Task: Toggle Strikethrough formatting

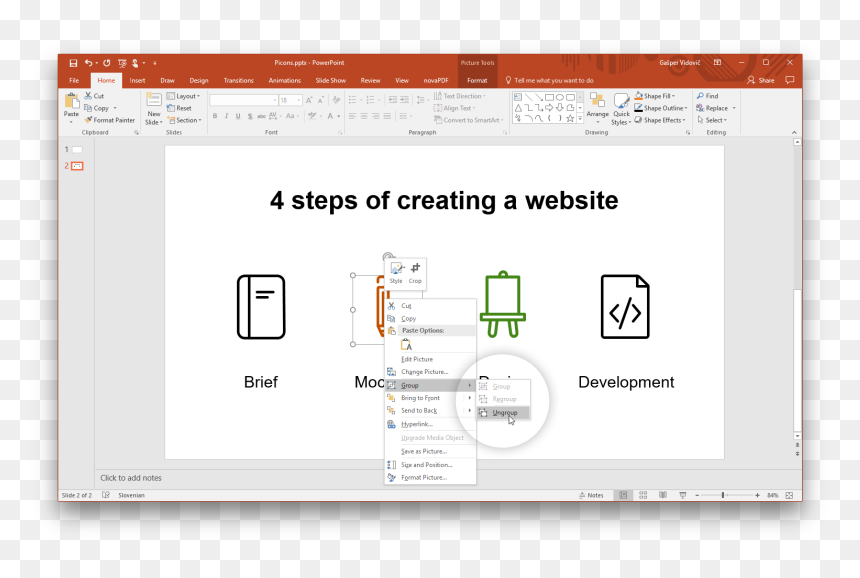Action: tap(262, 116)
